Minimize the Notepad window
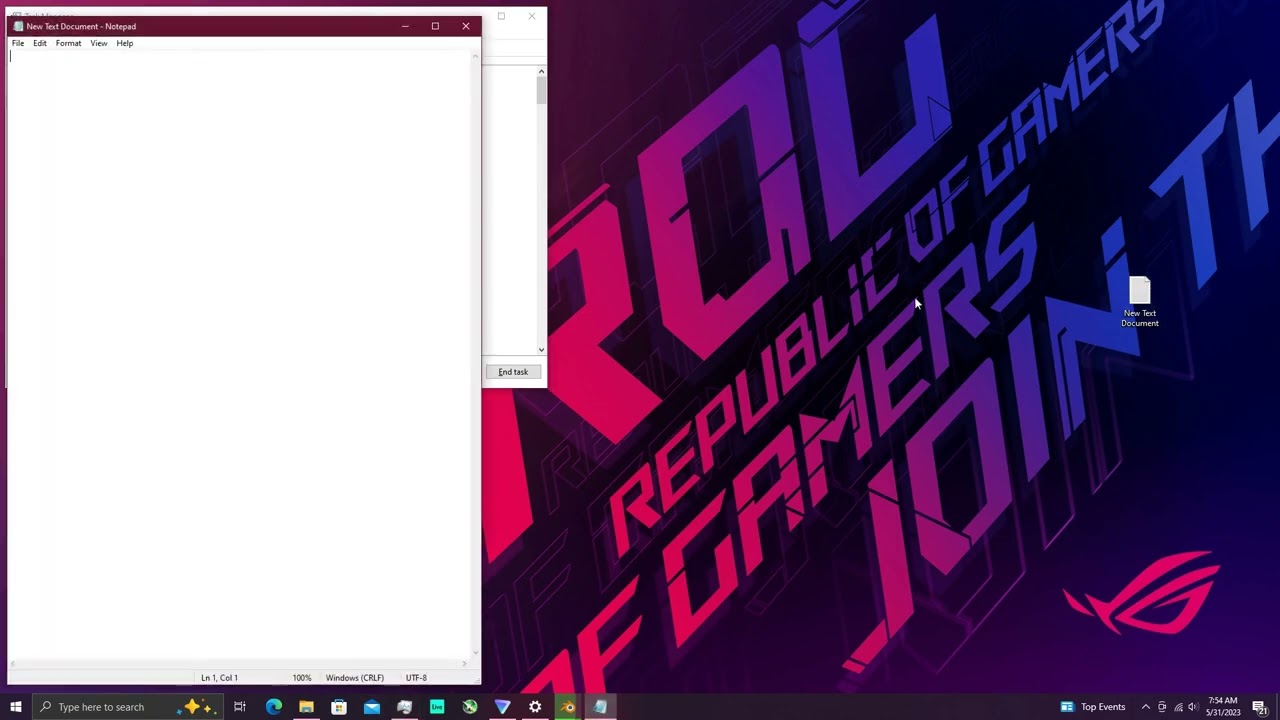The width and height of the screenshot is (1280, 720). tap(405, 26)
